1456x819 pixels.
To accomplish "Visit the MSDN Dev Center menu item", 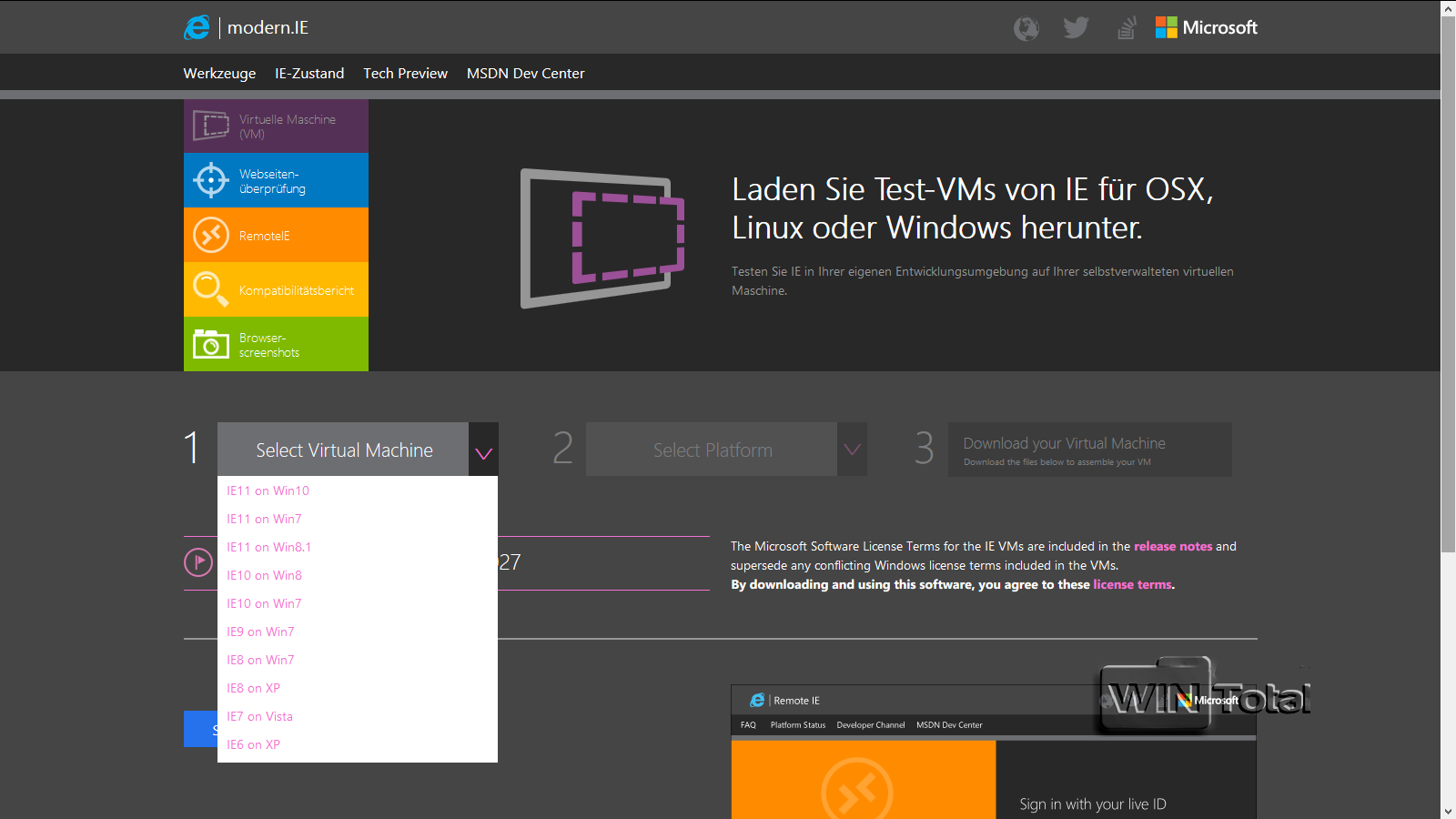I will [525, 74].
